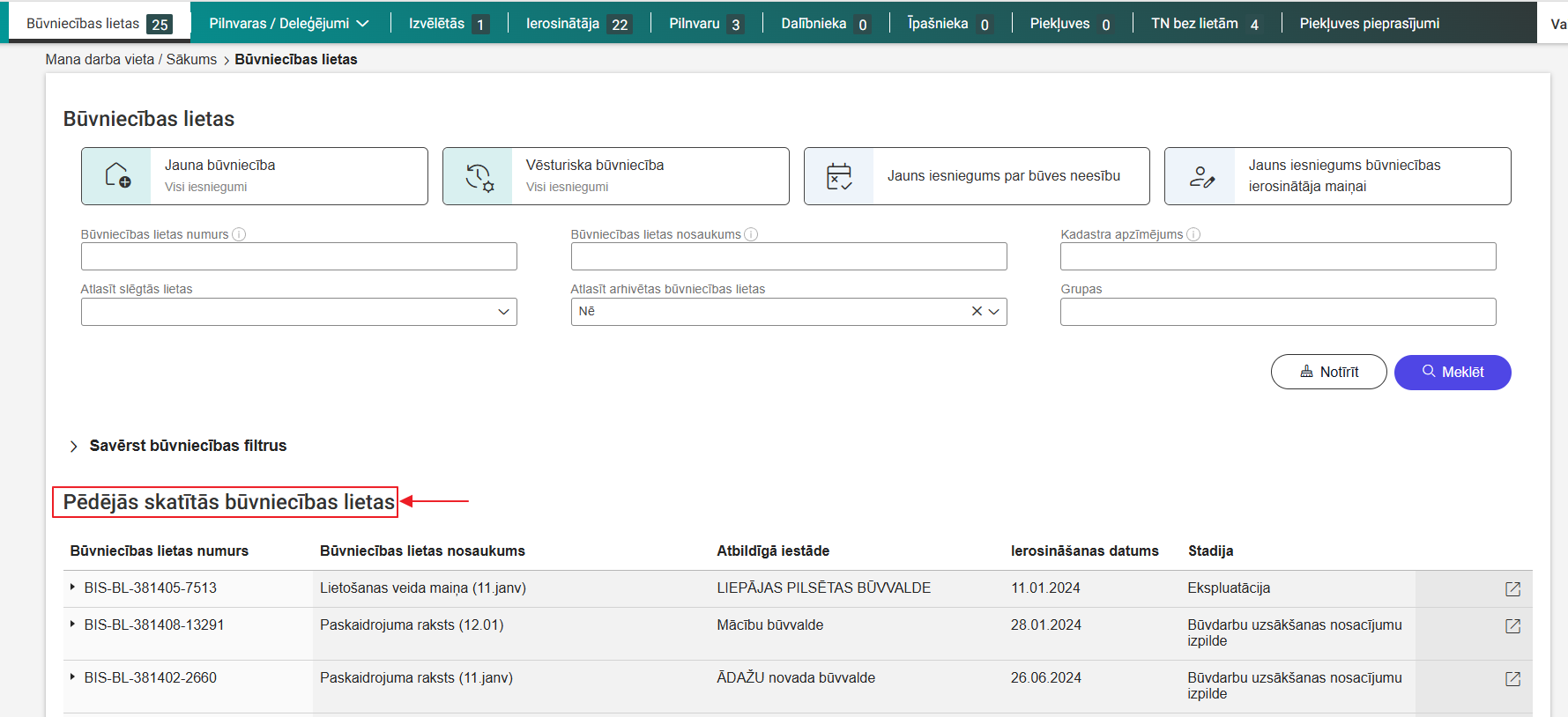This screenshot has height=717, width=1568.
Task: Open Atlasīt arhivētas būvniecības lietas dropdown
Action: click(x=994, y=312)
